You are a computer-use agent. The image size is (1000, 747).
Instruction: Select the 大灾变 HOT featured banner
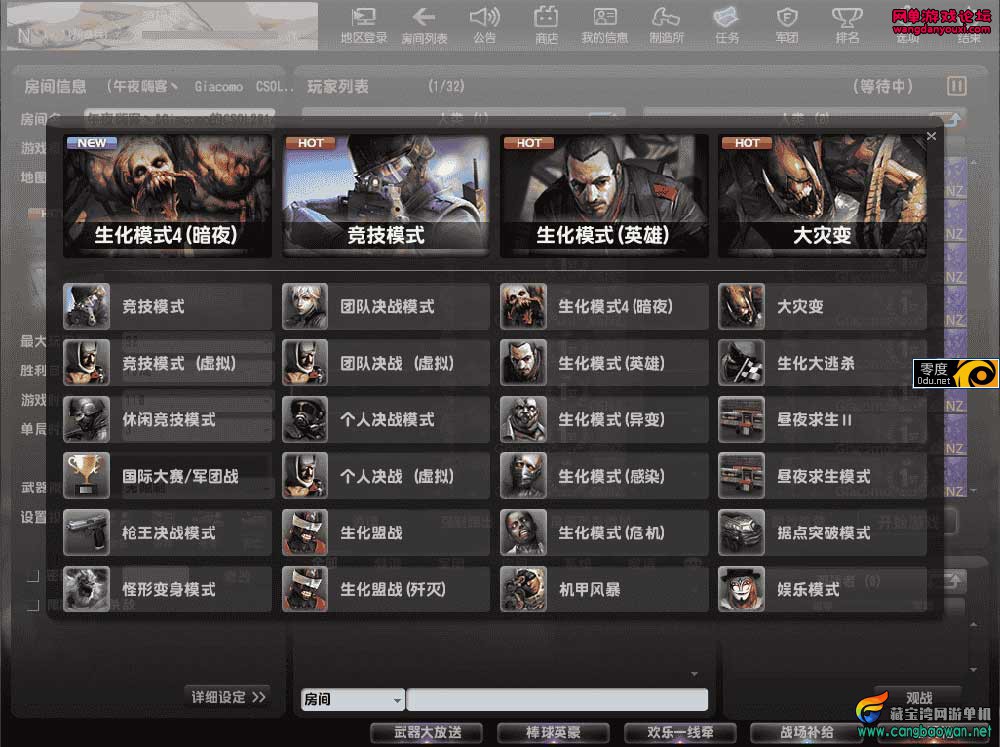822,196
